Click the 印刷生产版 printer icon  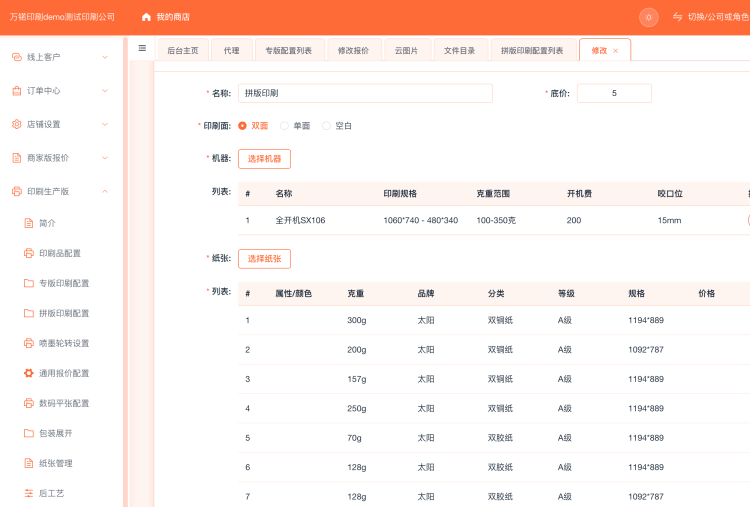tap(17, 191)
